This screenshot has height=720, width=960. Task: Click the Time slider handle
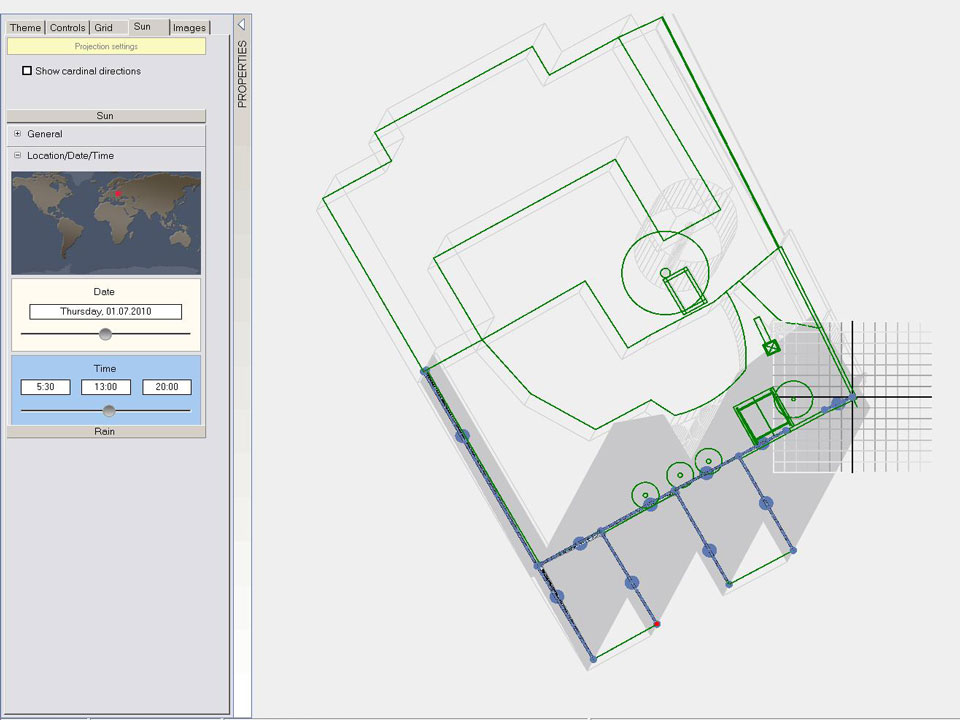click(x=109, y=411)
